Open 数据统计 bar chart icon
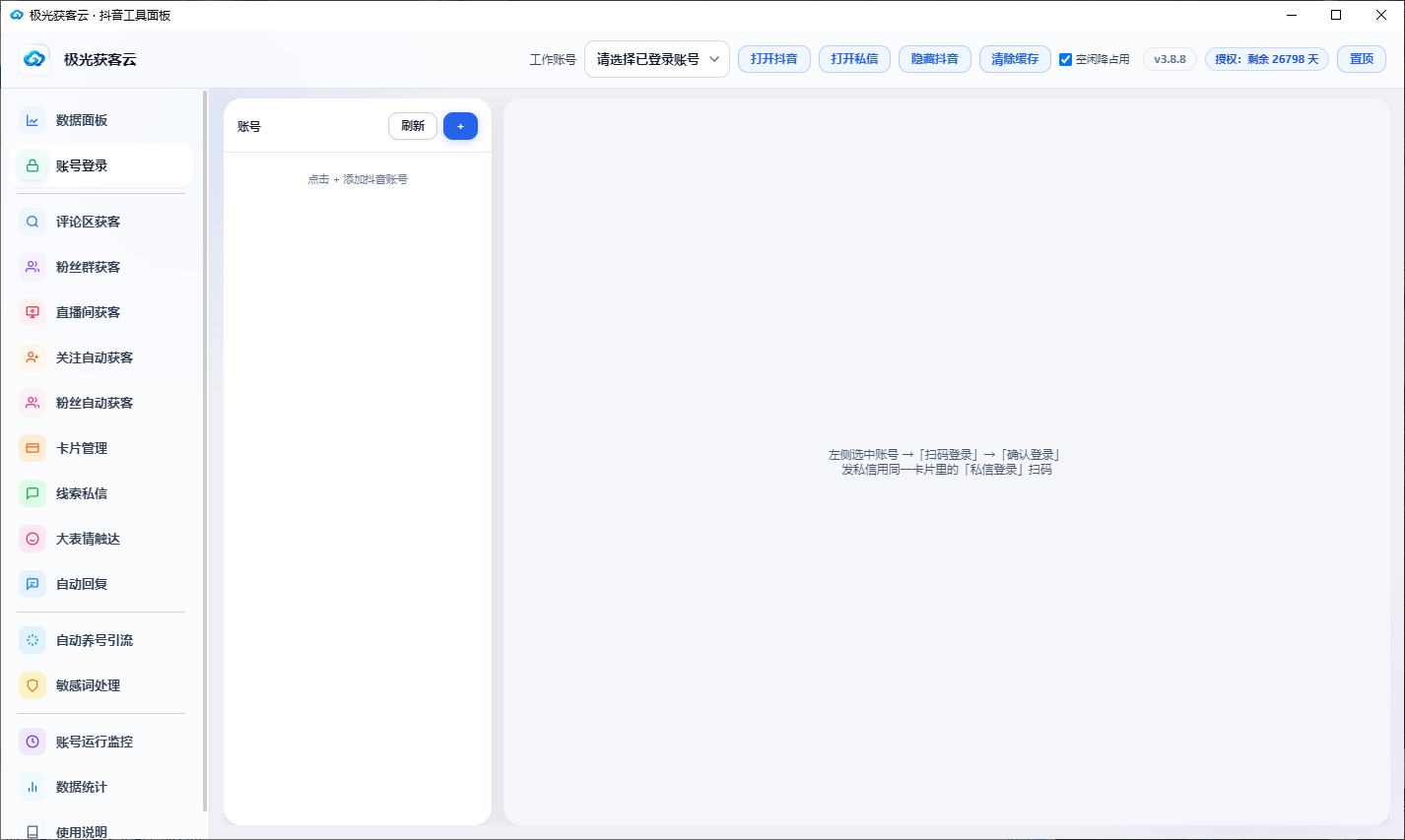The width and height of the screenshot is (1405, 840). (33, 787)
